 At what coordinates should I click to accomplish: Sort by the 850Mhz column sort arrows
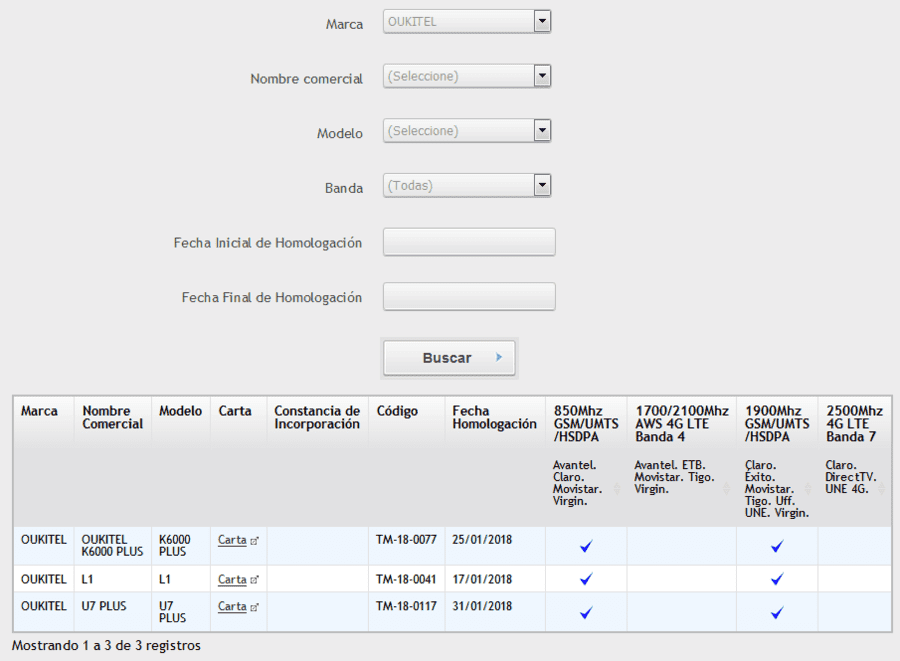617,489
